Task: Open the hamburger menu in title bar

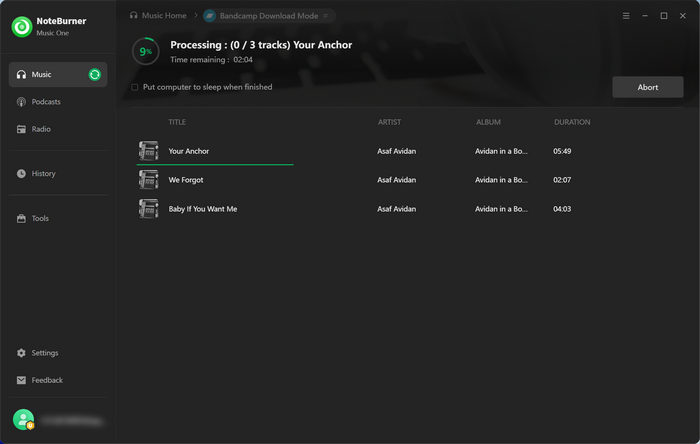Action: (626, 16)
